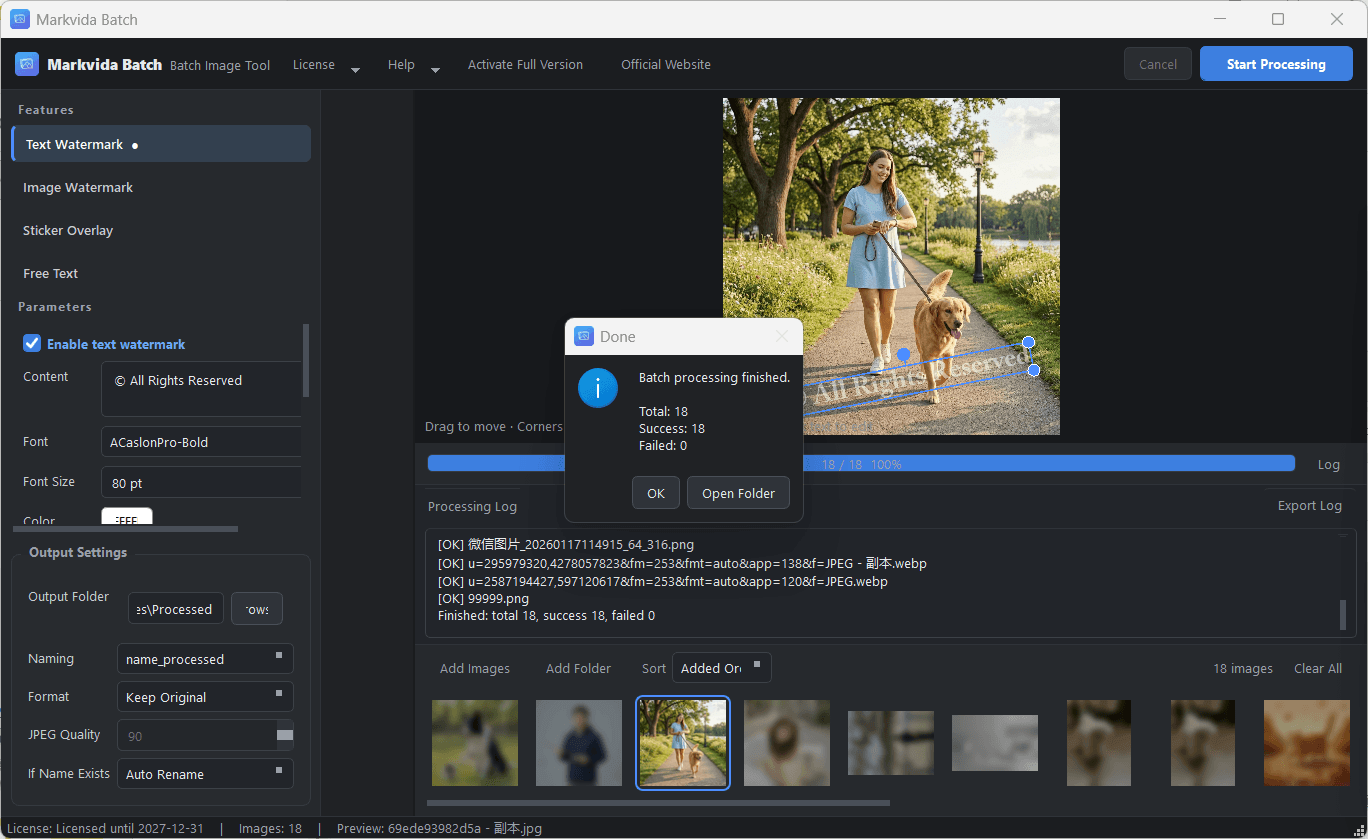Click Clear All button
The image size is (1368, 839).
tap(1318, 668)
